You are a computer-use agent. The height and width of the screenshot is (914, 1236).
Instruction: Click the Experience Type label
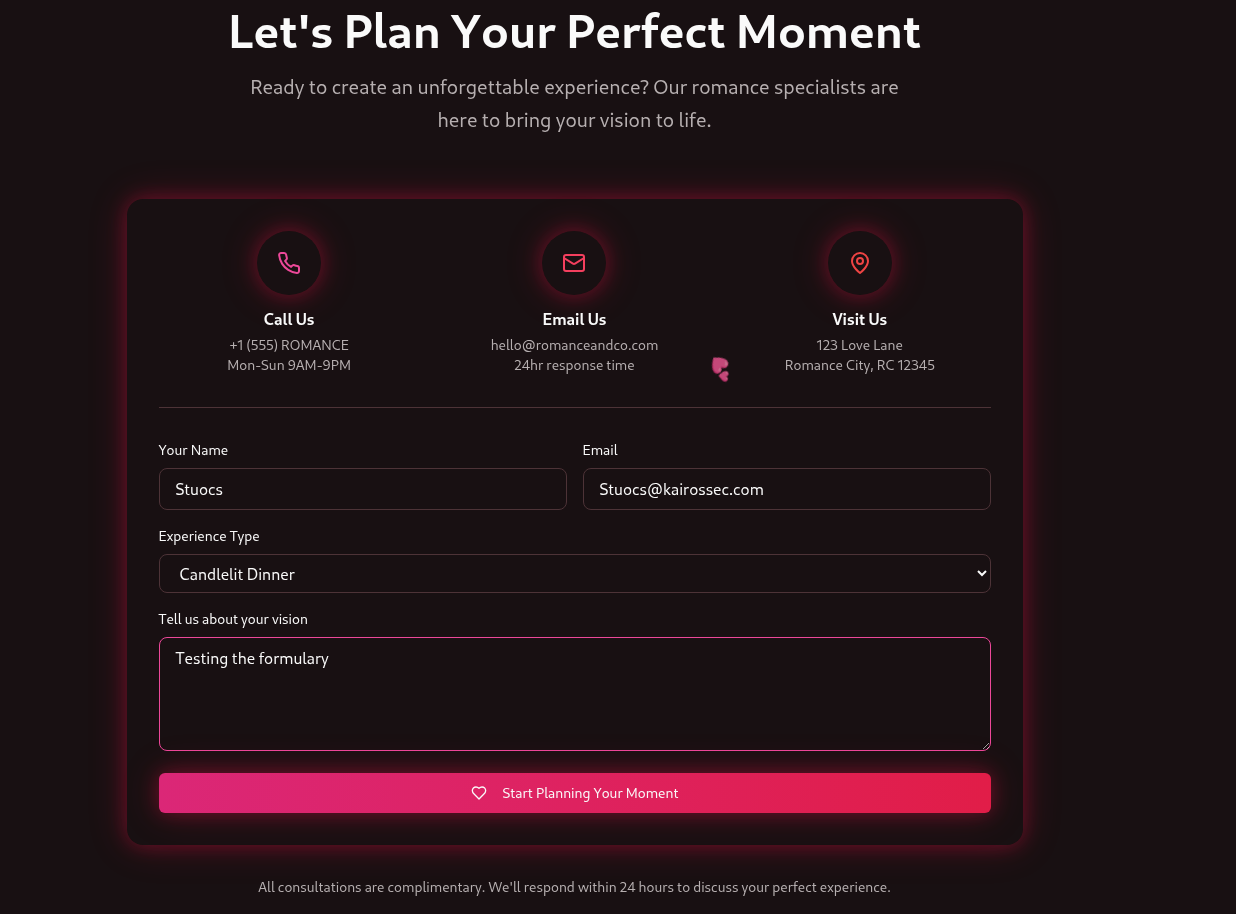[209, 536]
